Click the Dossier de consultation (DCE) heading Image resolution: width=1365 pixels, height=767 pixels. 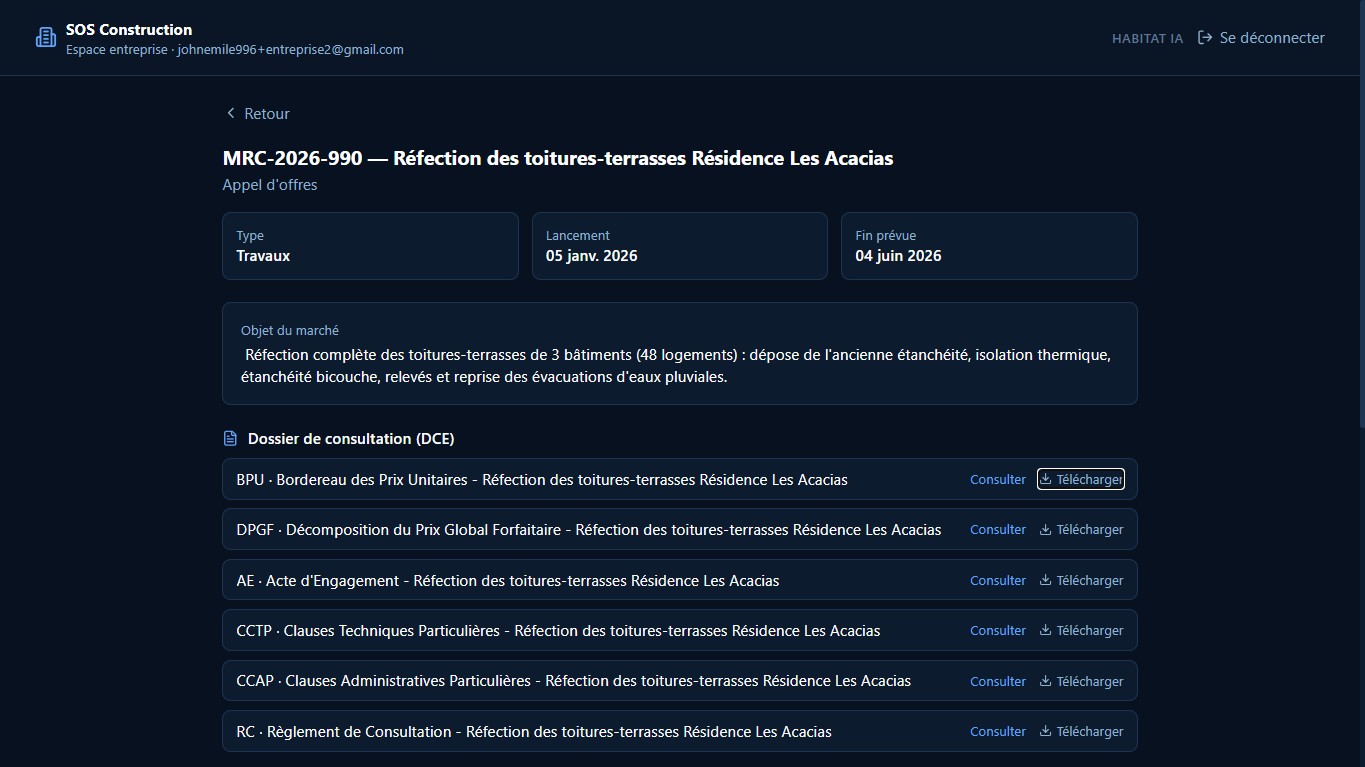351,438
